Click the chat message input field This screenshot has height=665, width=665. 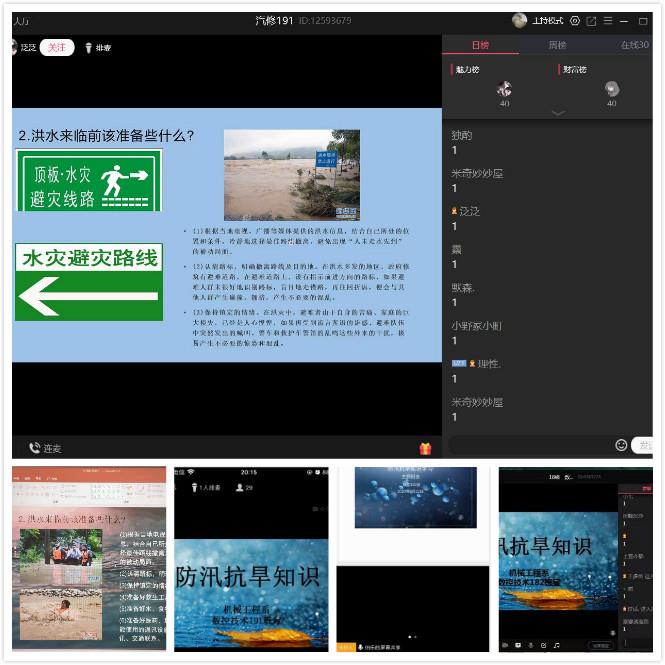coord(530,445)
